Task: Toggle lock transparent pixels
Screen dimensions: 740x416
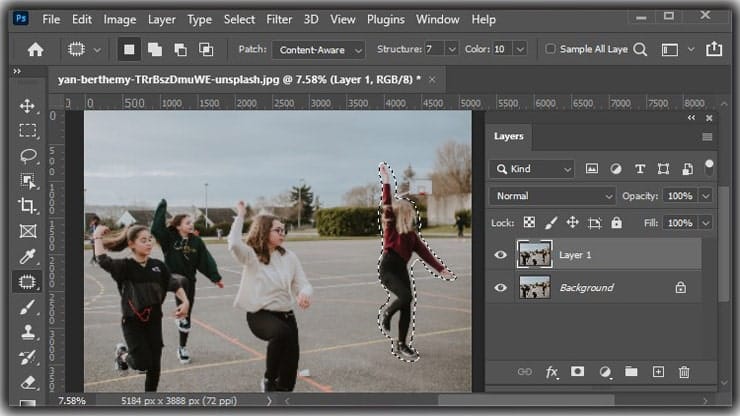Action: coord(529,222)
